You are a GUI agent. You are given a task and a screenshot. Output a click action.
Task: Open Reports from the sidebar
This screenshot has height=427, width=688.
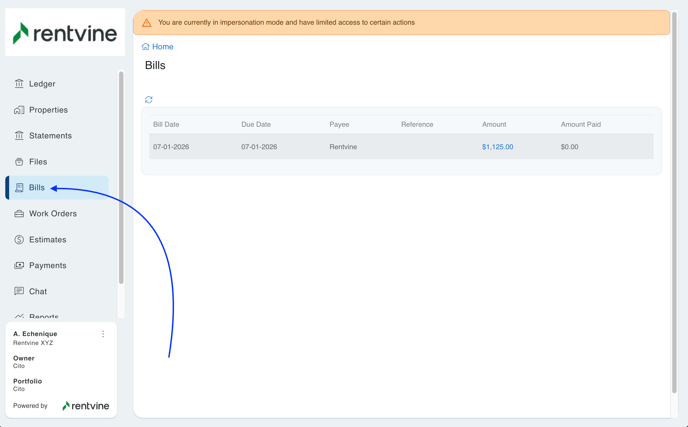43,316
